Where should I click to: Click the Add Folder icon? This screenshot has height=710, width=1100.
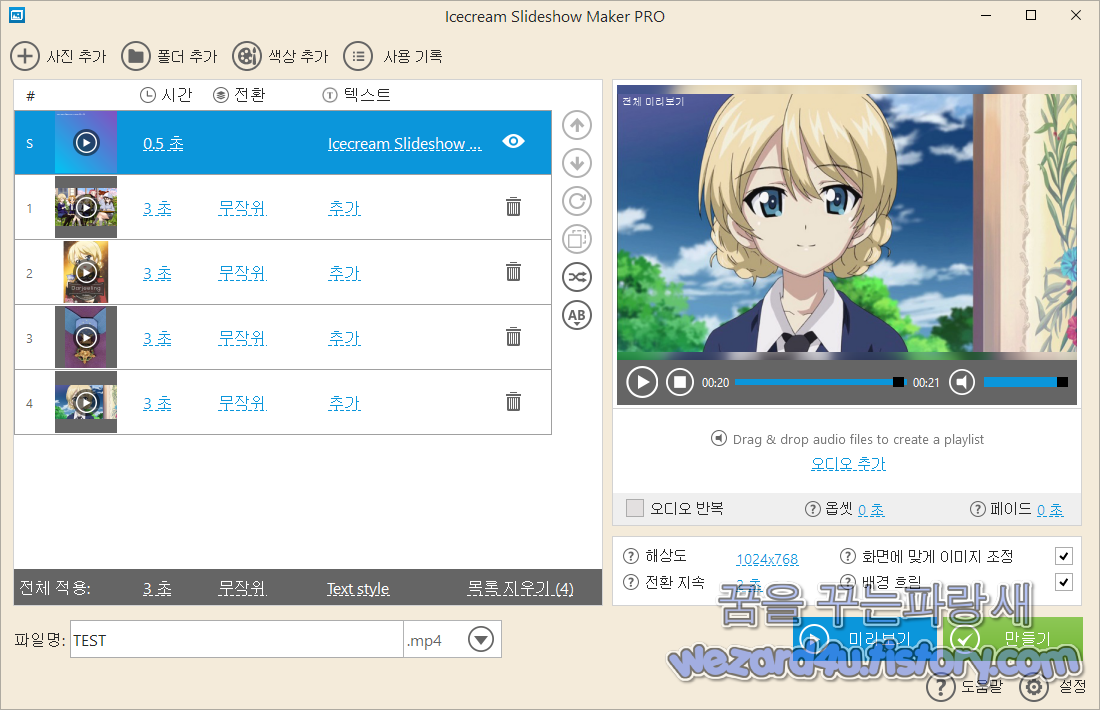click(135, 56)
